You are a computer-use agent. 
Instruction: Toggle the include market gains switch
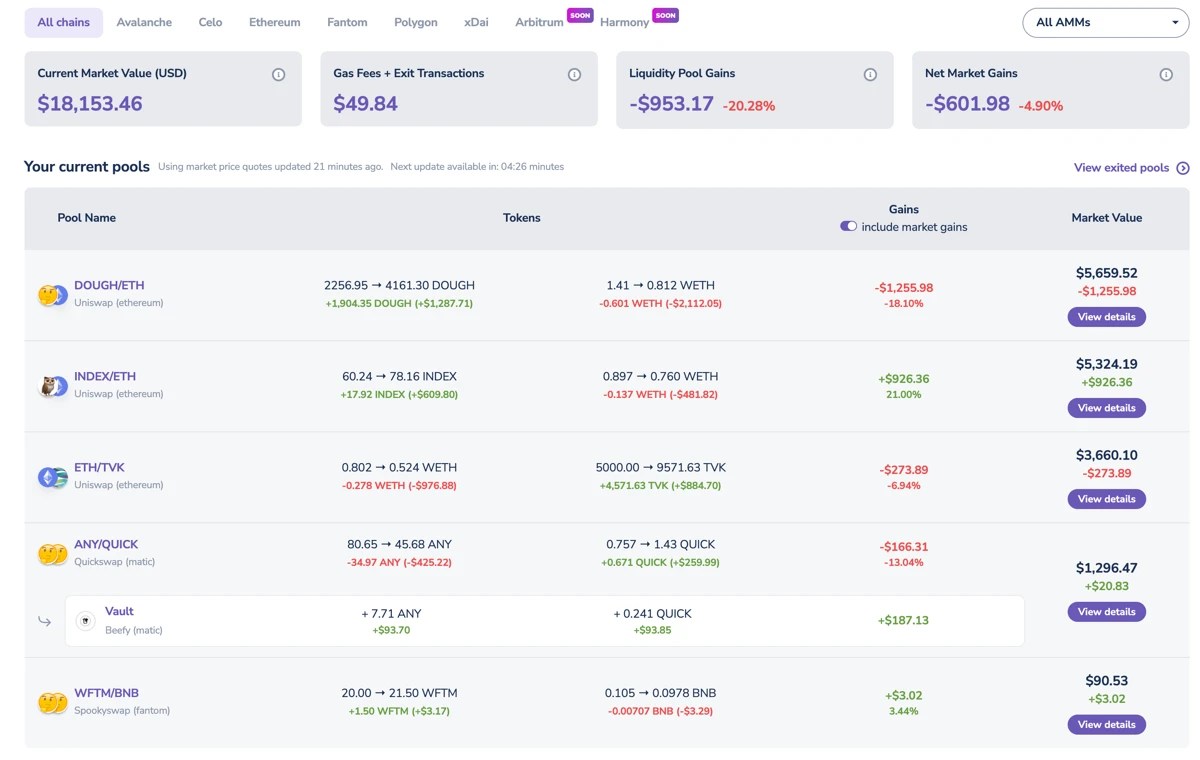click(x=849, y=227)
